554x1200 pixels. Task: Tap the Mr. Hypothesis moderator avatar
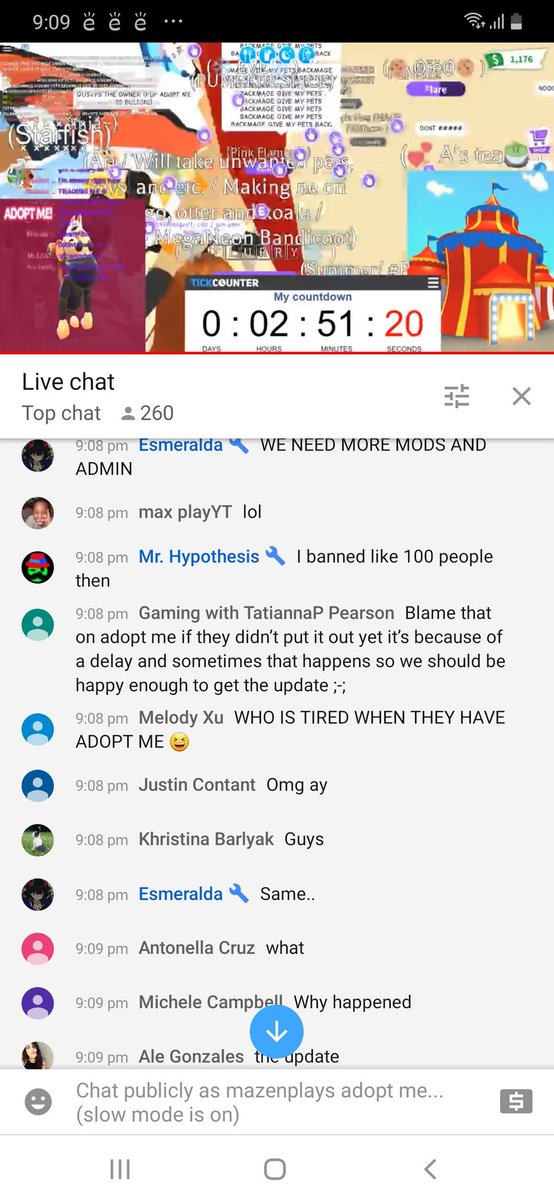pos(38,567)
